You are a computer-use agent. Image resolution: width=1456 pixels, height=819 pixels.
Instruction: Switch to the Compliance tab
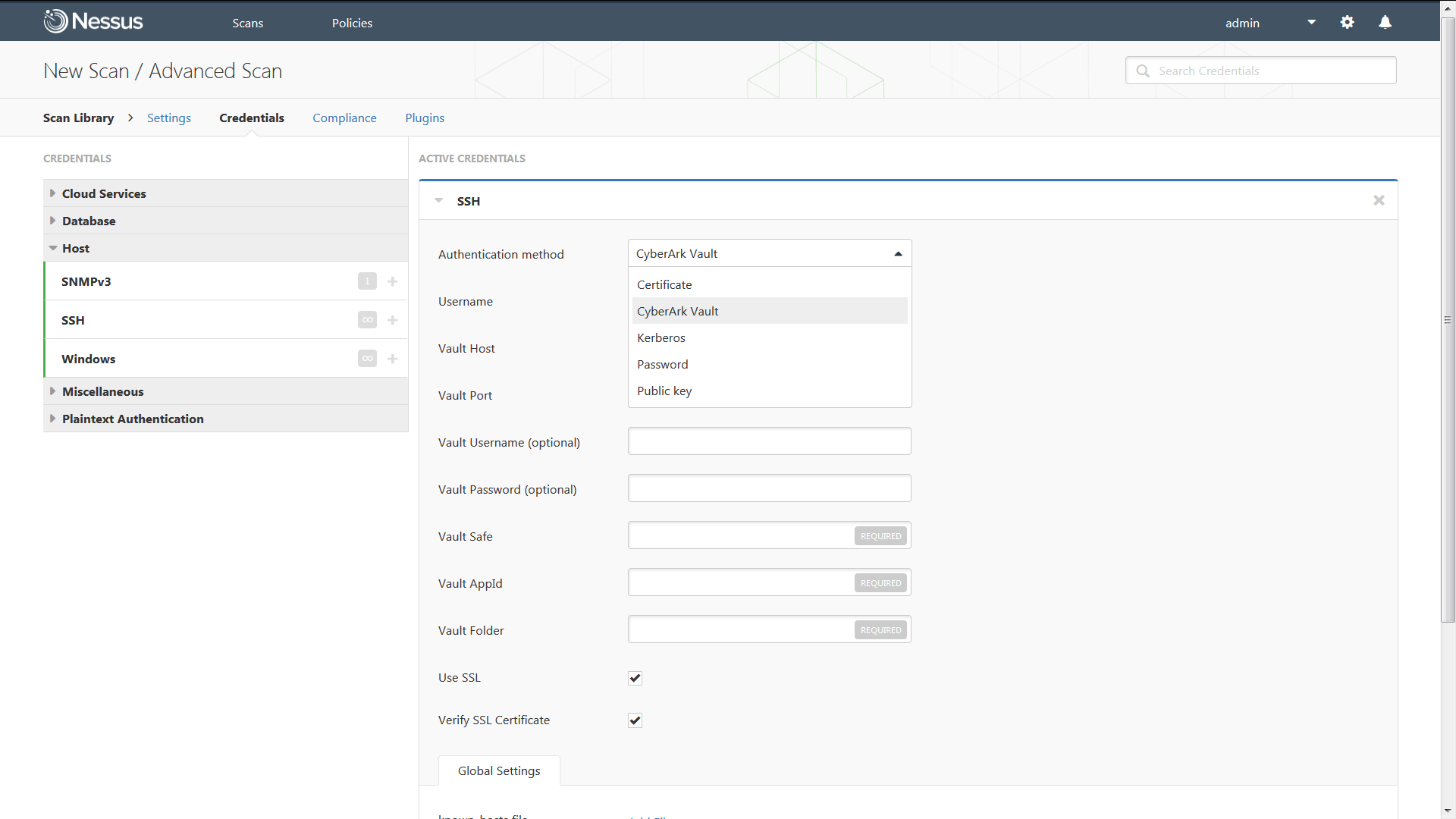[x=344, y=118]
